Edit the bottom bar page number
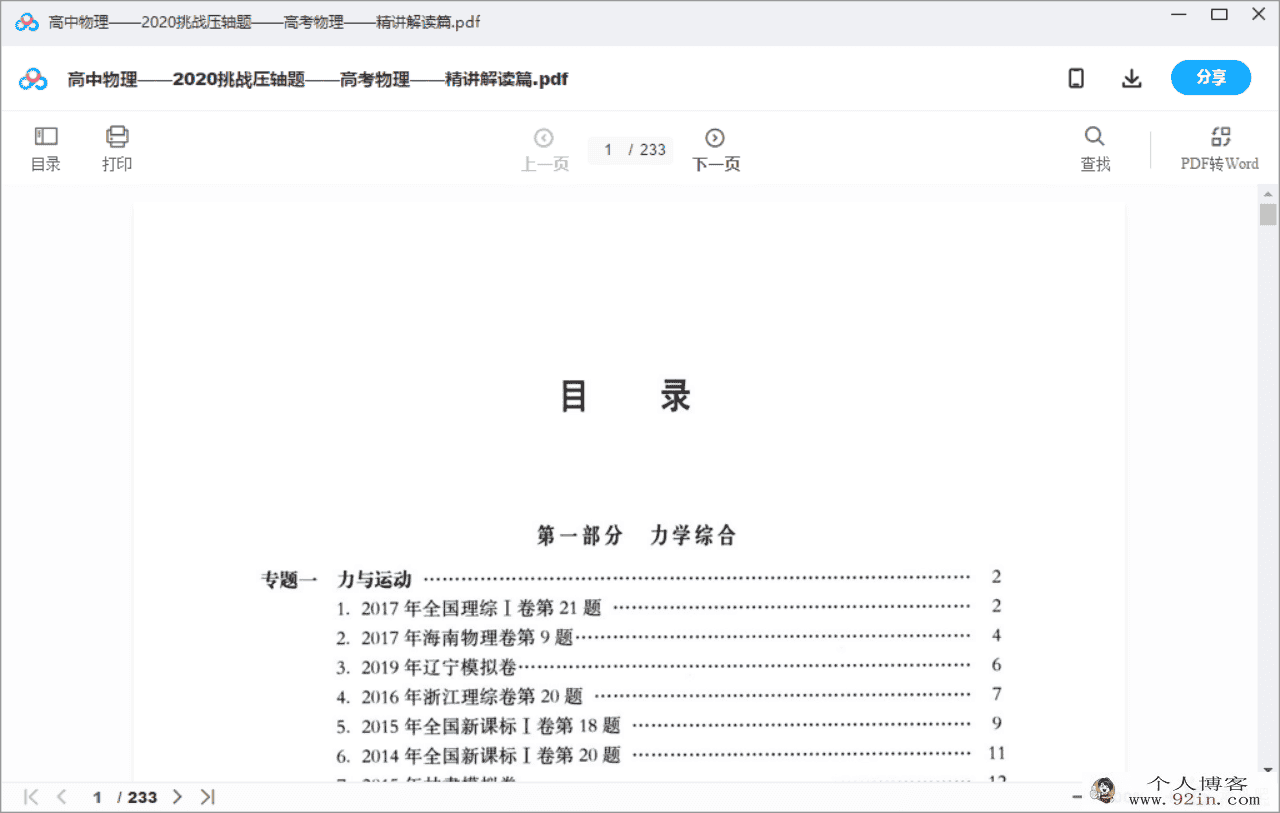 pos(98,797)
